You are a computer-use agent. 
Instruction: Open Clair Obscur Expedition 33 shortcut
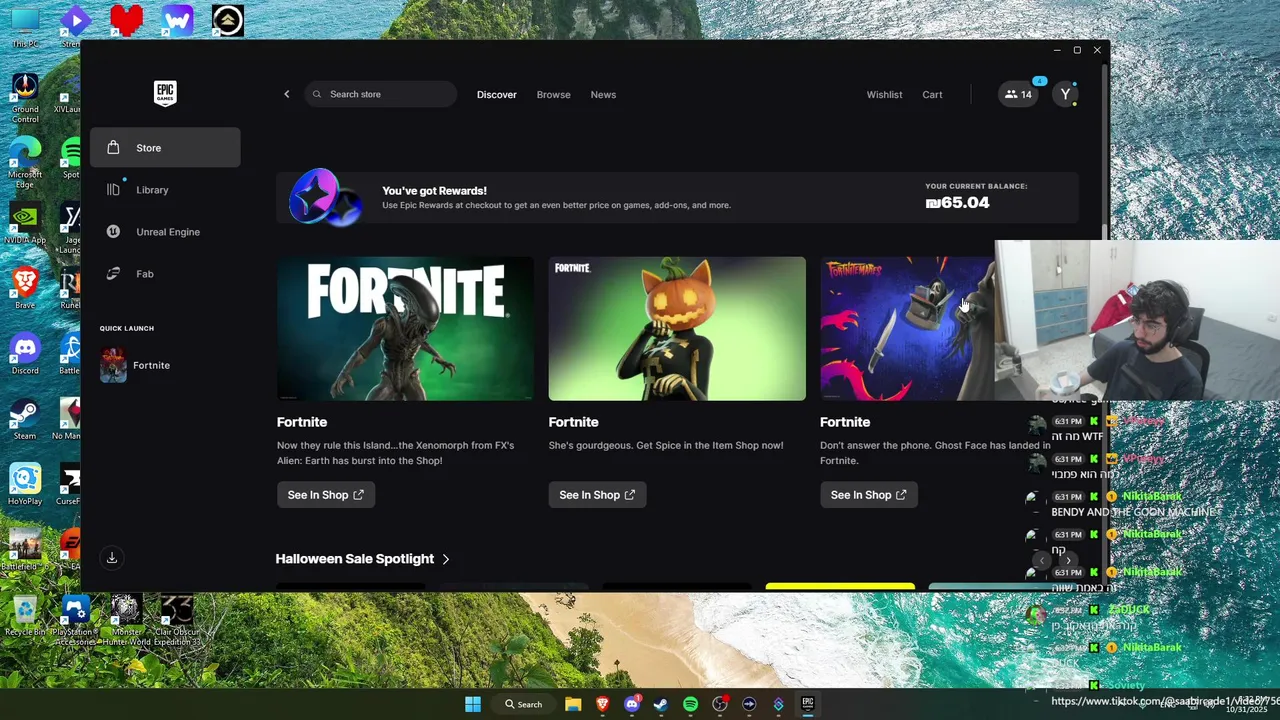177,620
